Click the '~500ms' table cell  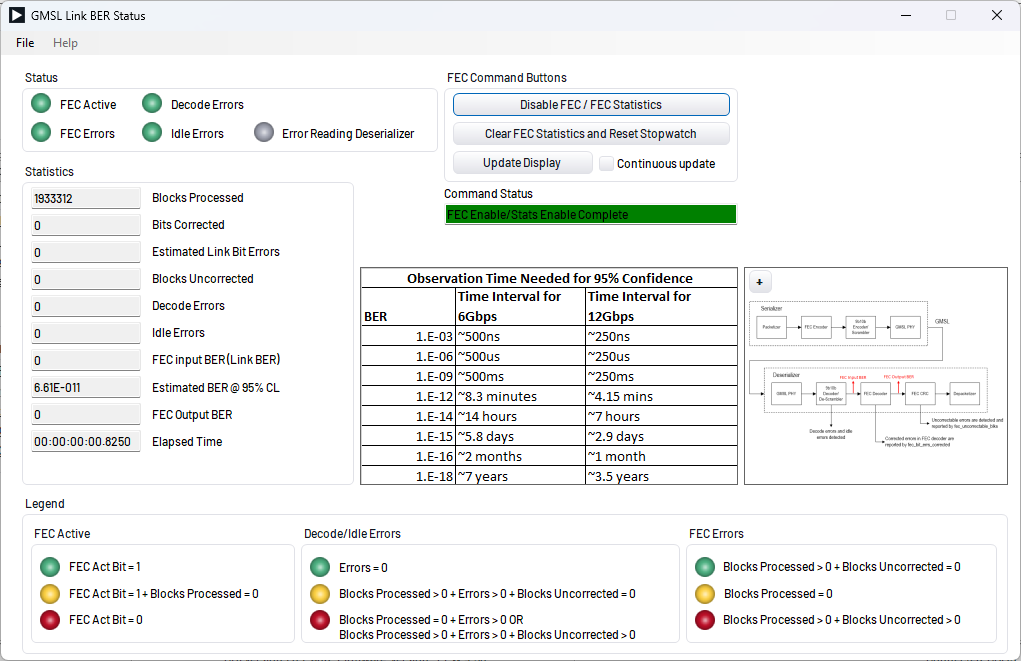tap(520, 376)
